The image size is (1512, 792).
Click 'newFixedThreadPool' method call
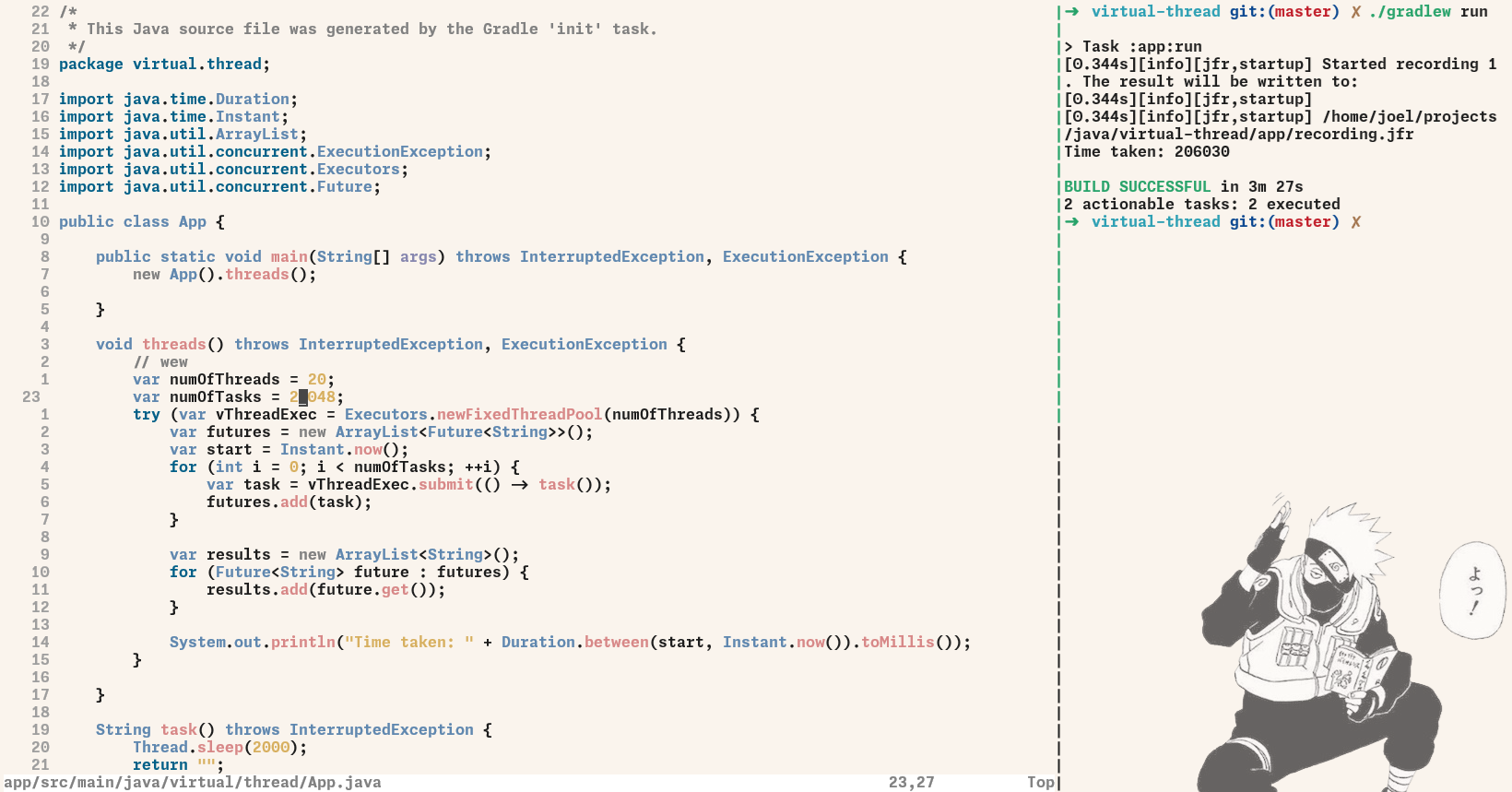[520, 414]
